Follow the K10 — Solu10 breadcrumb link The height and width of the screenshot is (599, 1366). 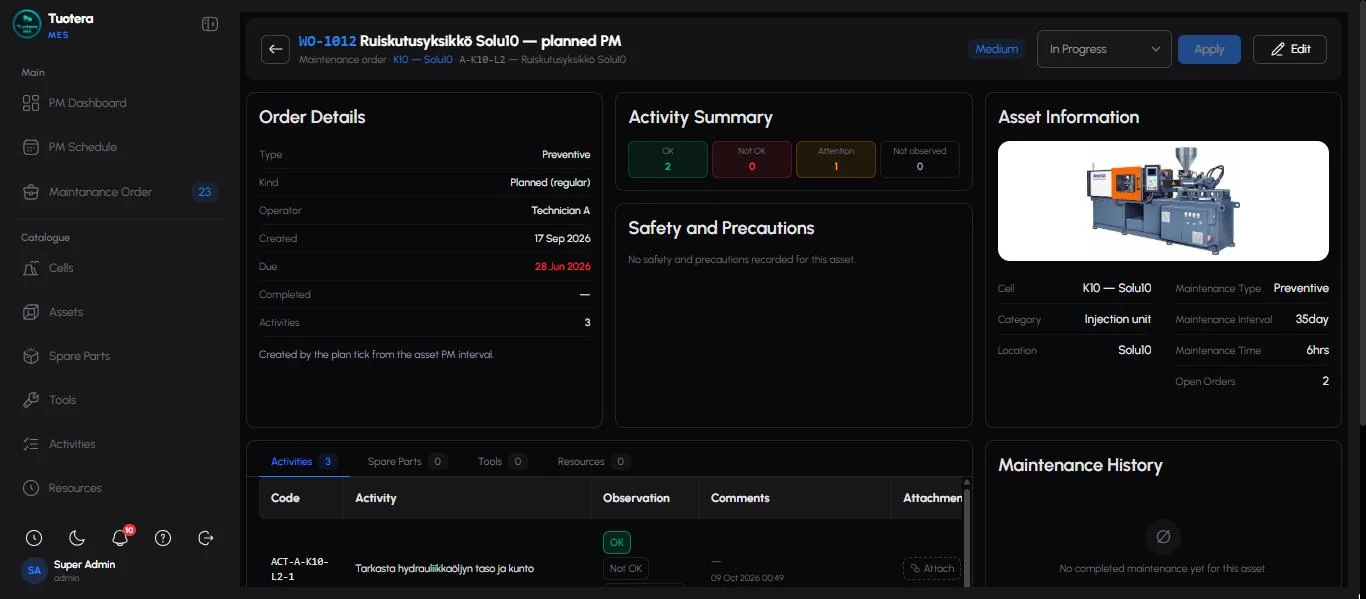[422, 60]
